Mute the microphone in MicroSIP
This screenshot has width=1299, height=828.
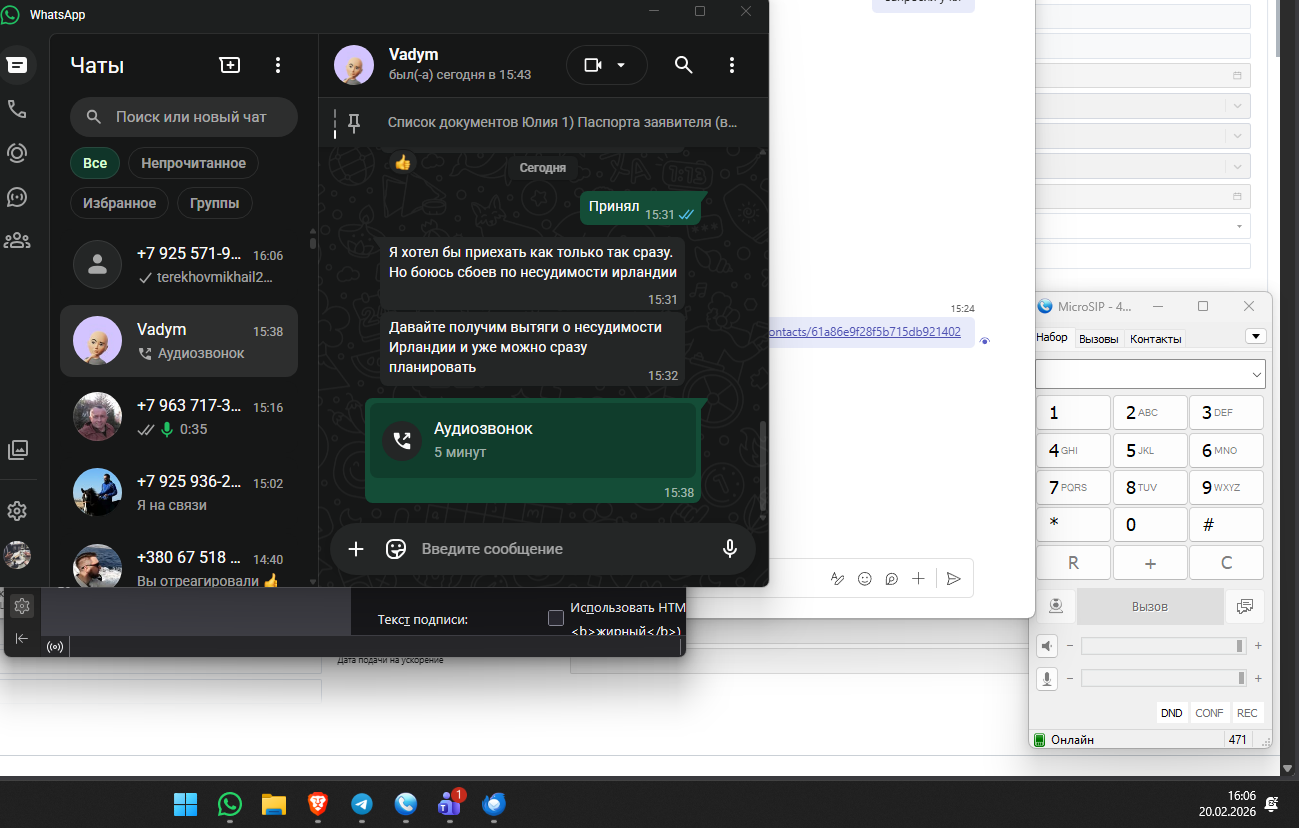pos(1048,678)
